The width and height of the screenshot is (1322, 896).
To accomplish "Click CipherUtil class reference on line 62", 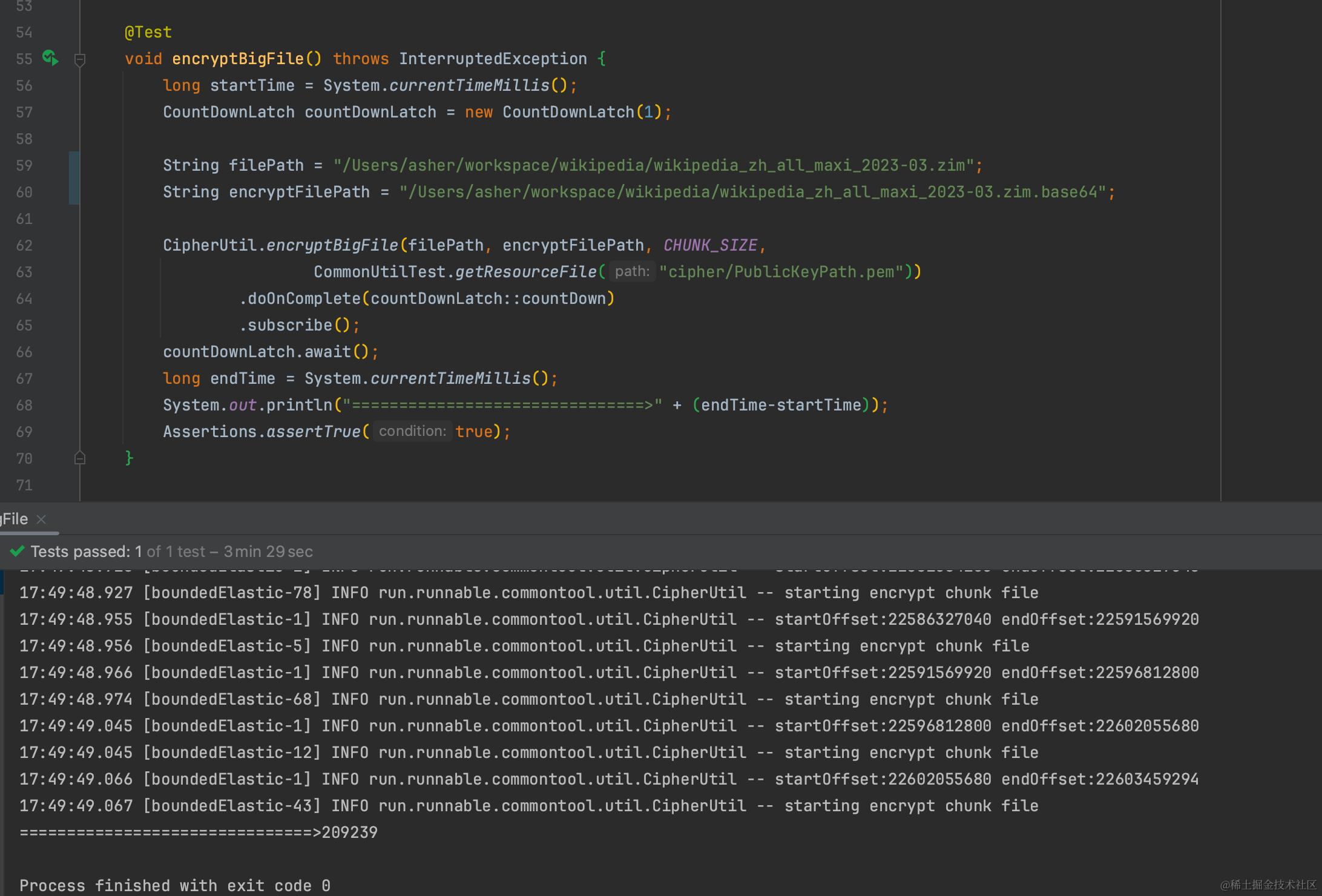I will [x=209, y=245].
